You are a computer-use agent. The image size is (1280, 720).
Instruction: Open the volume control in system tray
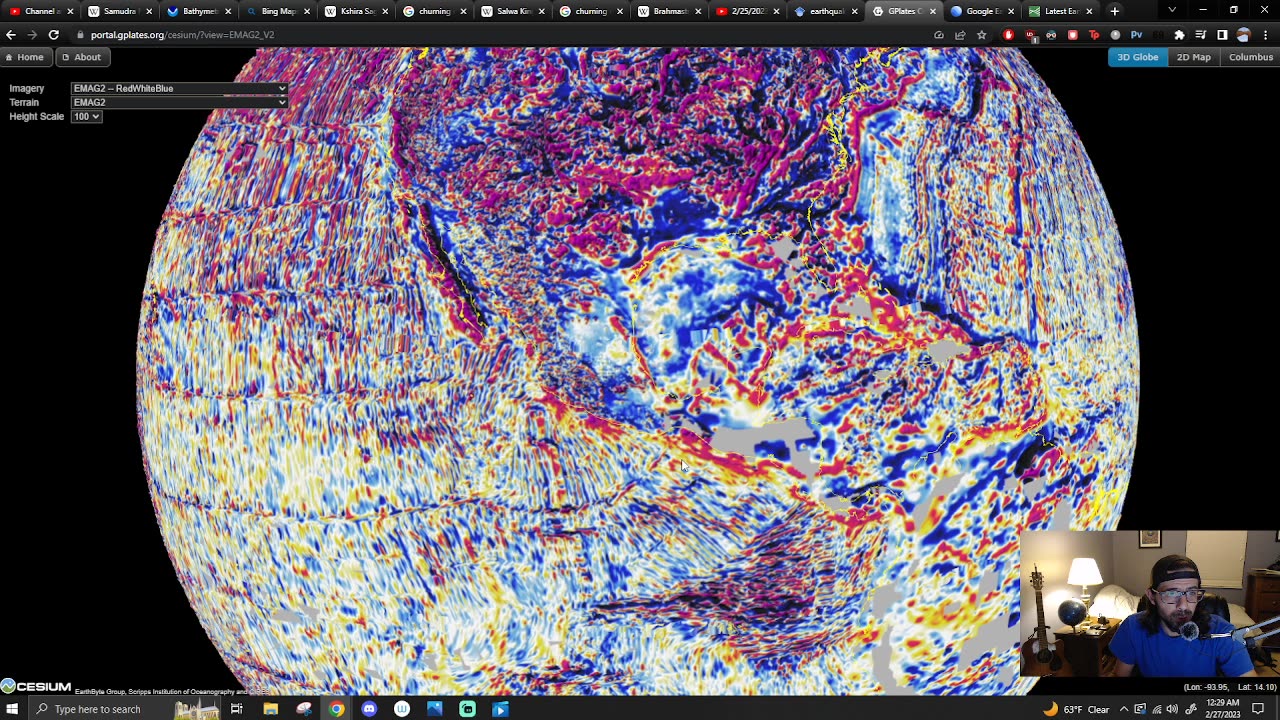pyautogui.click(x=1172, y=709)
